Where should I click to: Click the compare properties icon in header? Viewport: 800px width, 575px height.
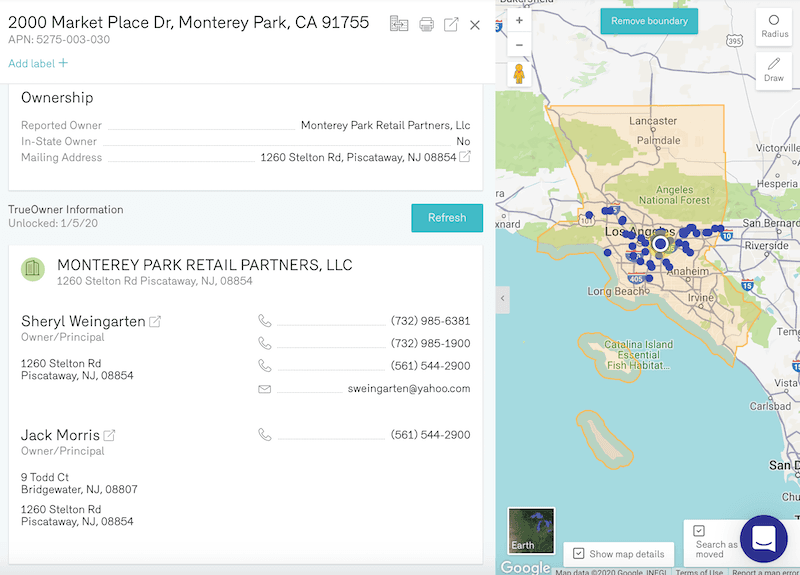399,24
